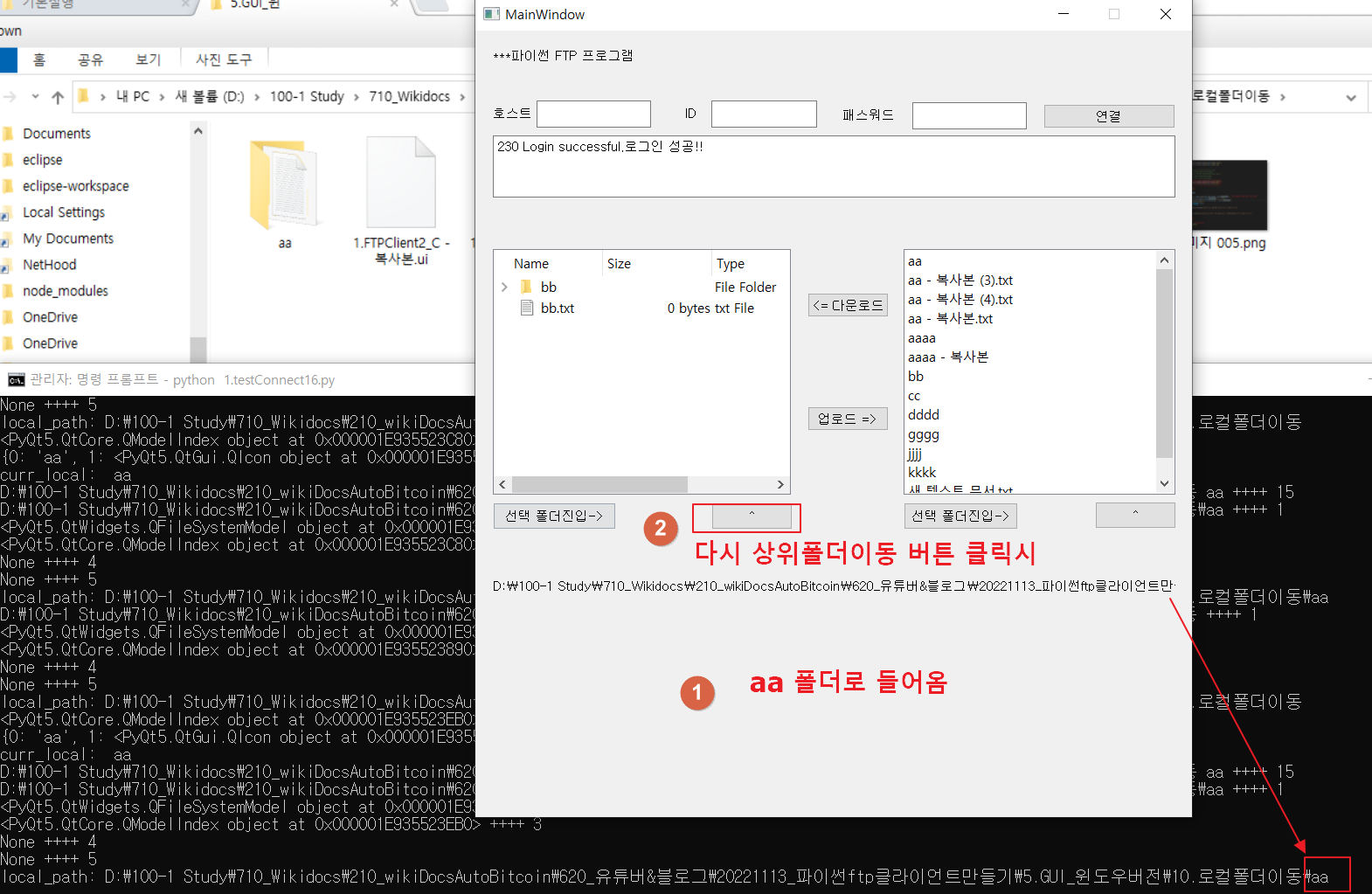Image resolution: width=1372 pixels, height=894 pixels.
Task: Sort by the Size column header
Action: click(619, 263)
